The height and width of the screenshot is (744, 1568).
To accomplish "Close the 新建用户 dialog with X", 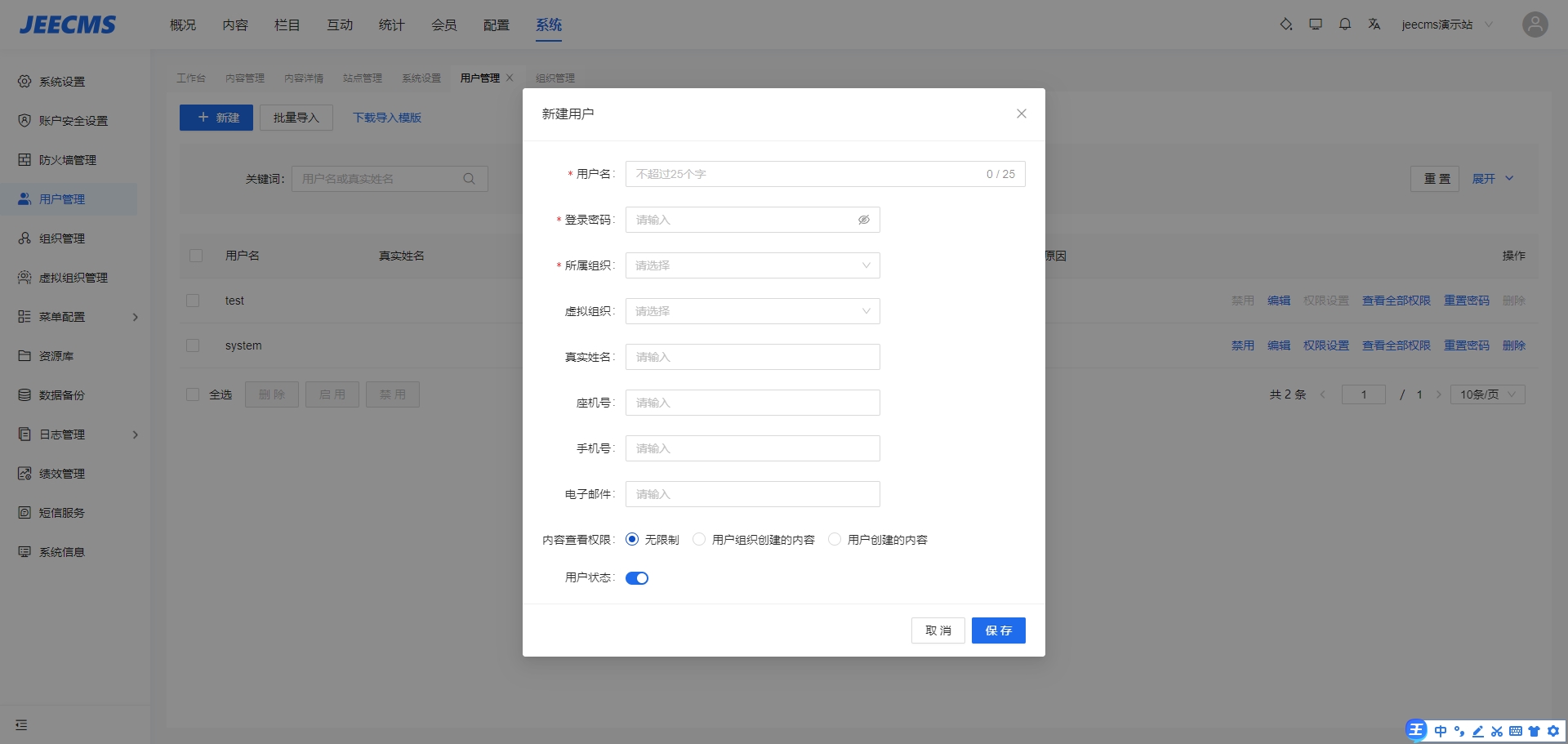I will click(1021, 114).
